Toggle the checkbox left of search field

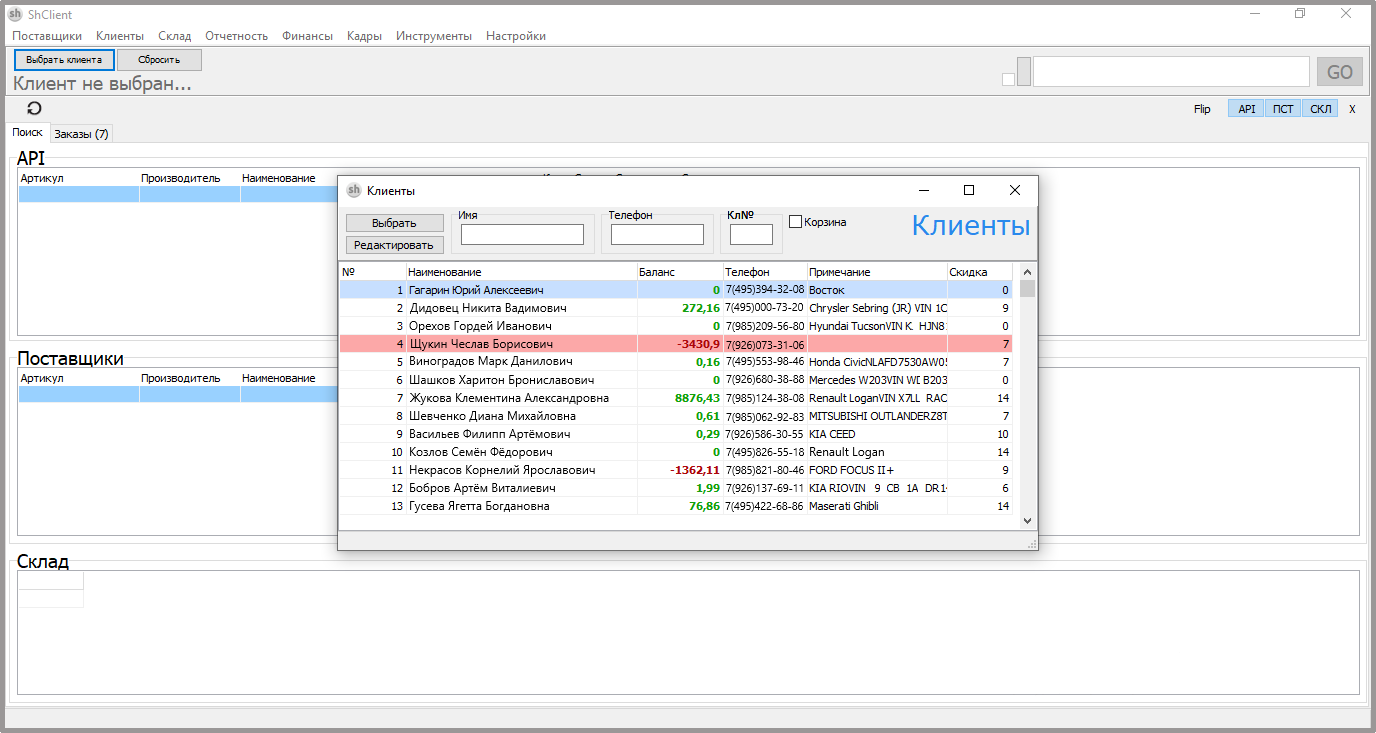tap(1008, 80)
